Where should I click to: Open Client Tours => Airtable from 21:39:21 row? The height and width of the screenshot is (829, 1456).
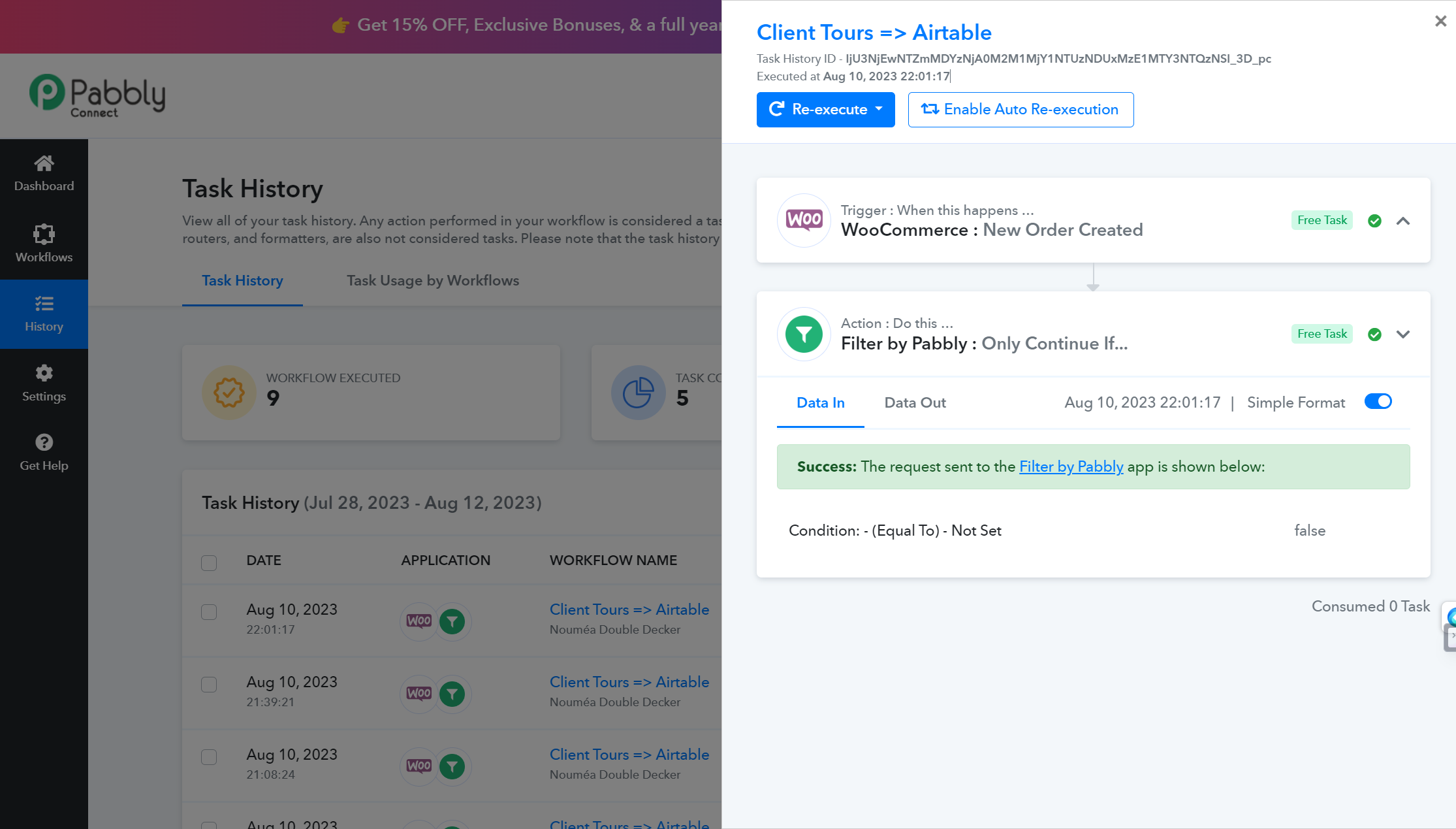coord(629,682)
